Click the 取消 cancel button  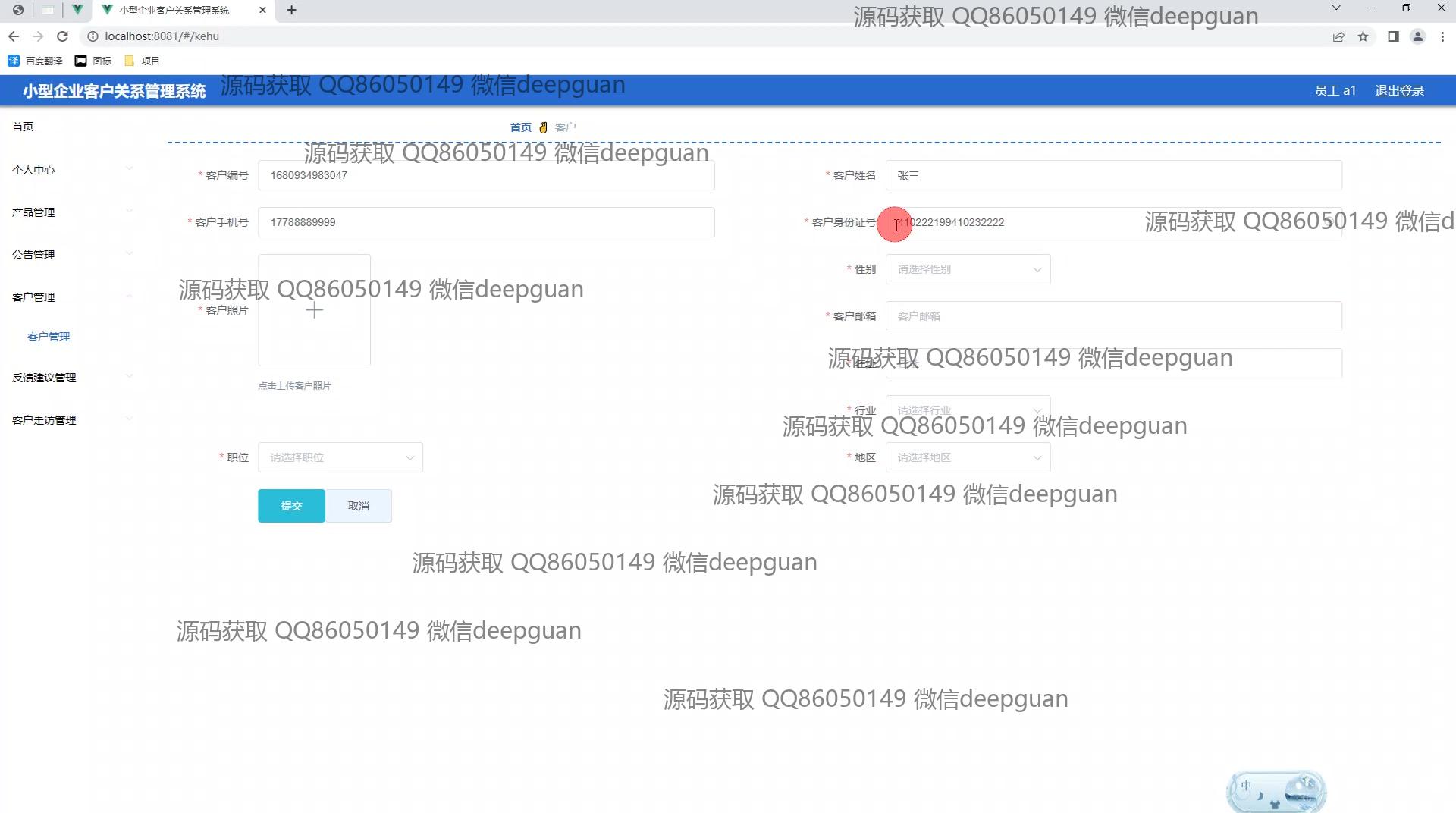[359, 506]
